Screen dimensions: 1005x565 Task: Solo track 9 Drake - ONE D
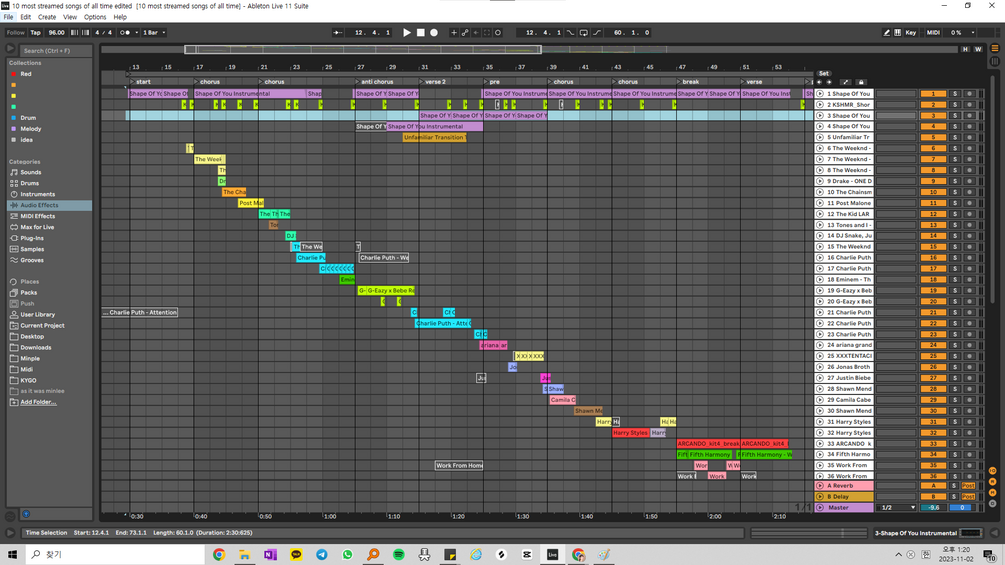pos(954,181)
